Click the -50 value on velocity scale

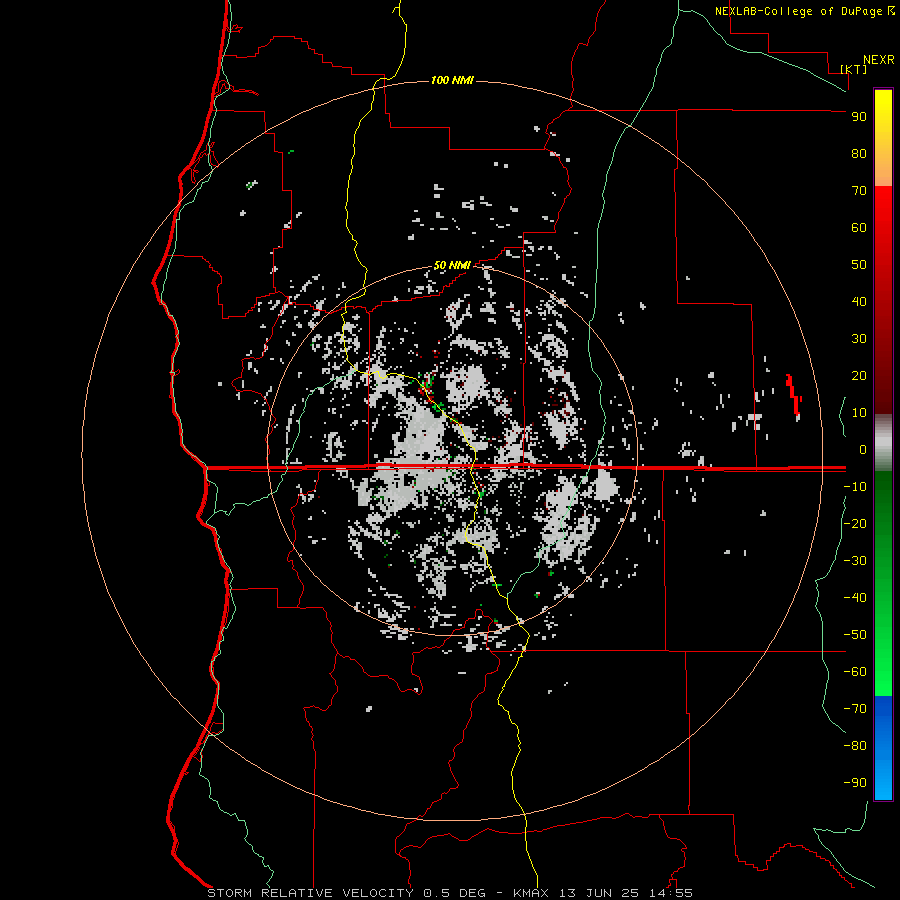pyautogui.click(x=855, y=635)
